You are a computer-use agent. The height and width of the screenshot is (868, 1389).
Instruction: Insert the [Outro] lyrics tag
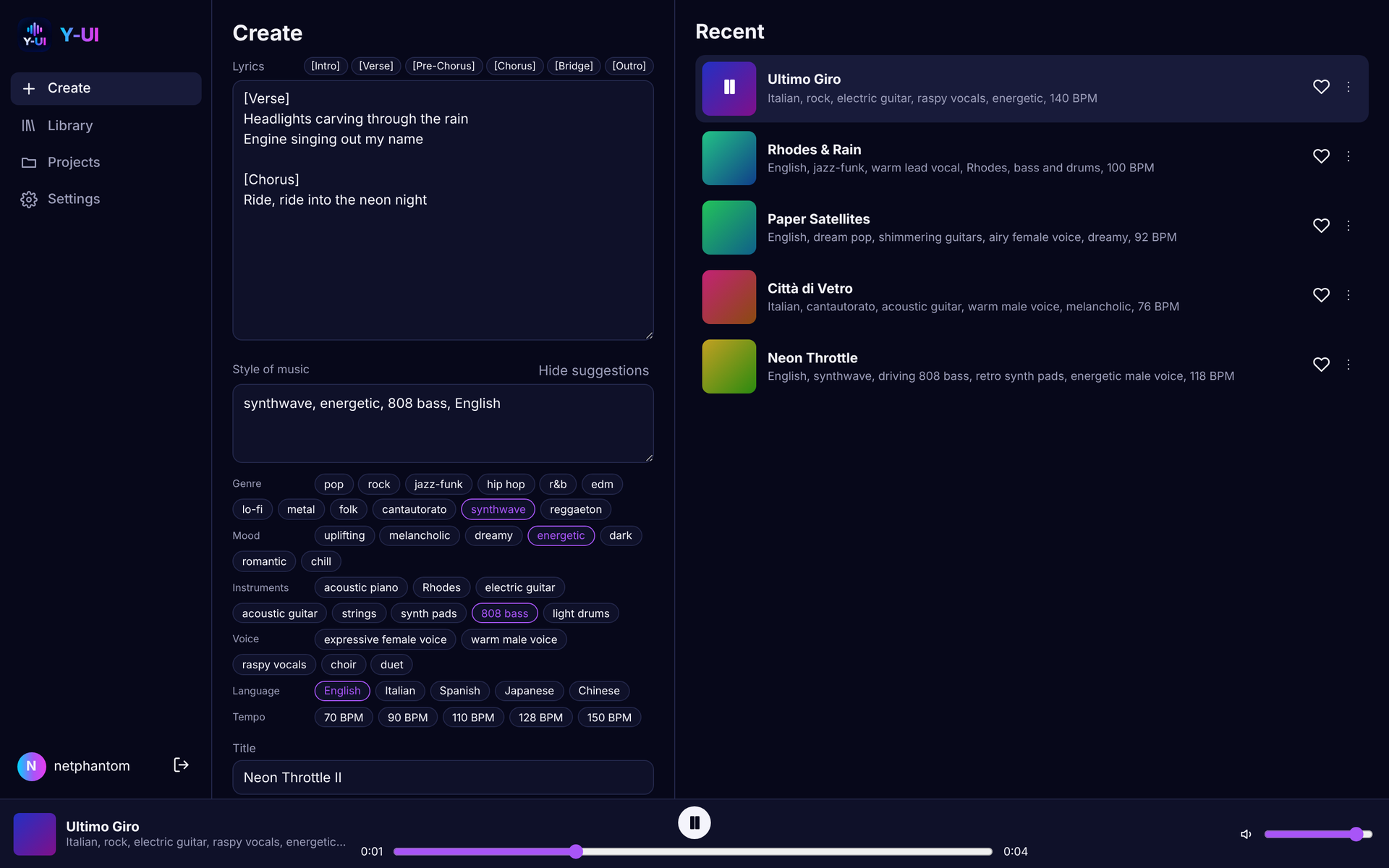click(x=629, y=66)
